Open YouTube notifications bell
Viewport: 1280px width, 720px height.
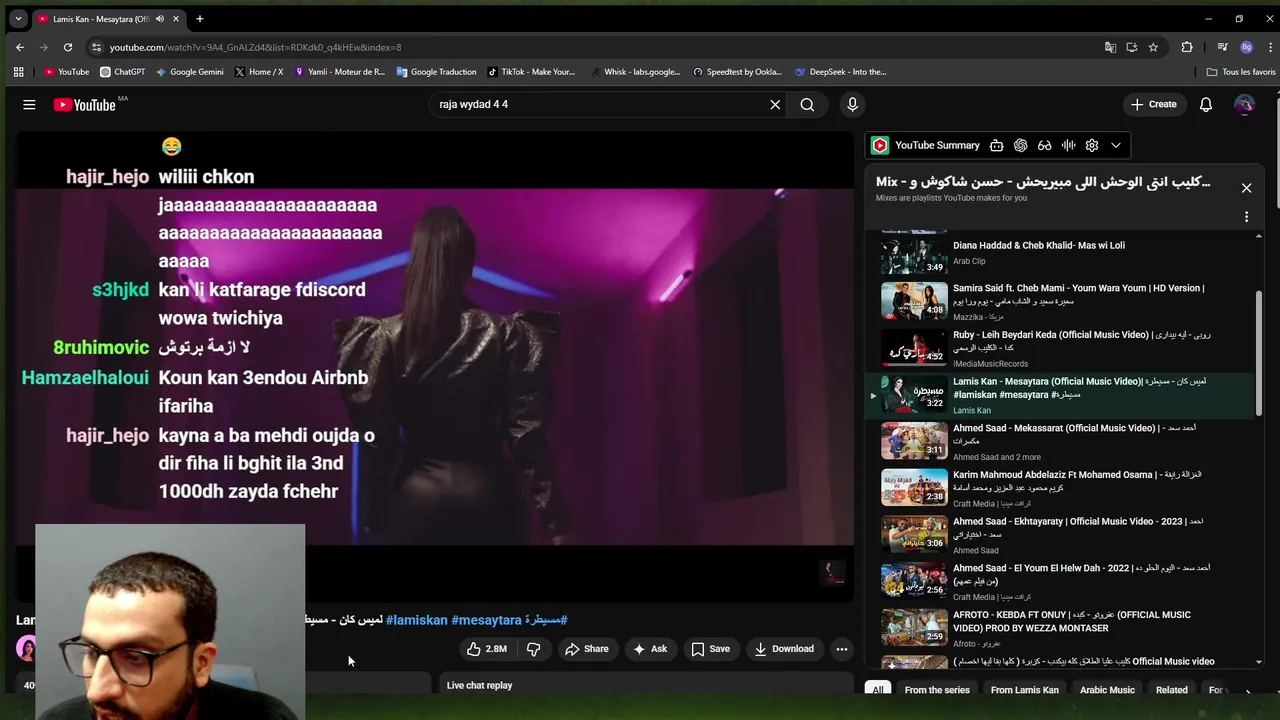tap(1206, 104)
